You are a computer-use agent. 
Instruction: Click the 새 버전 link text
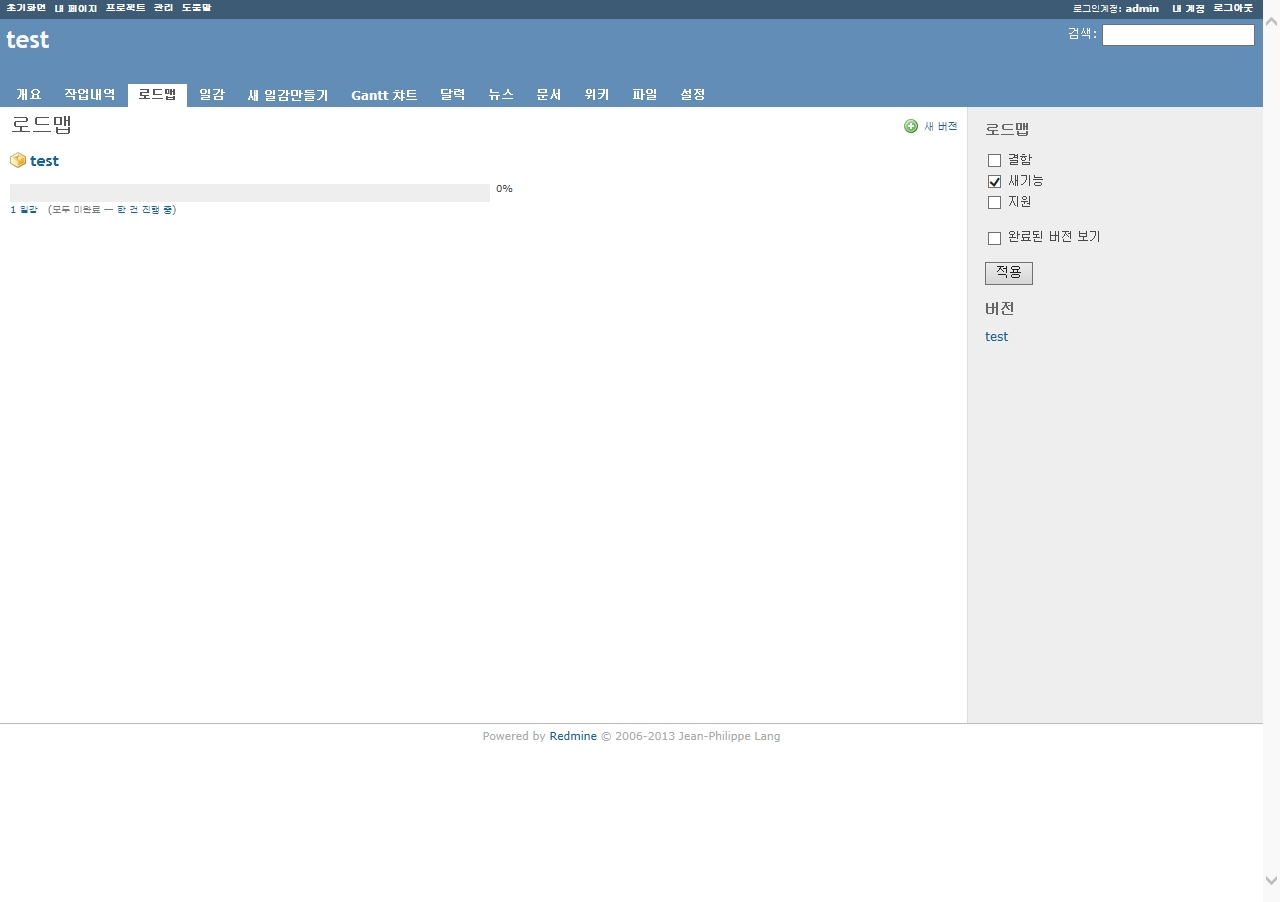(940, 126)
